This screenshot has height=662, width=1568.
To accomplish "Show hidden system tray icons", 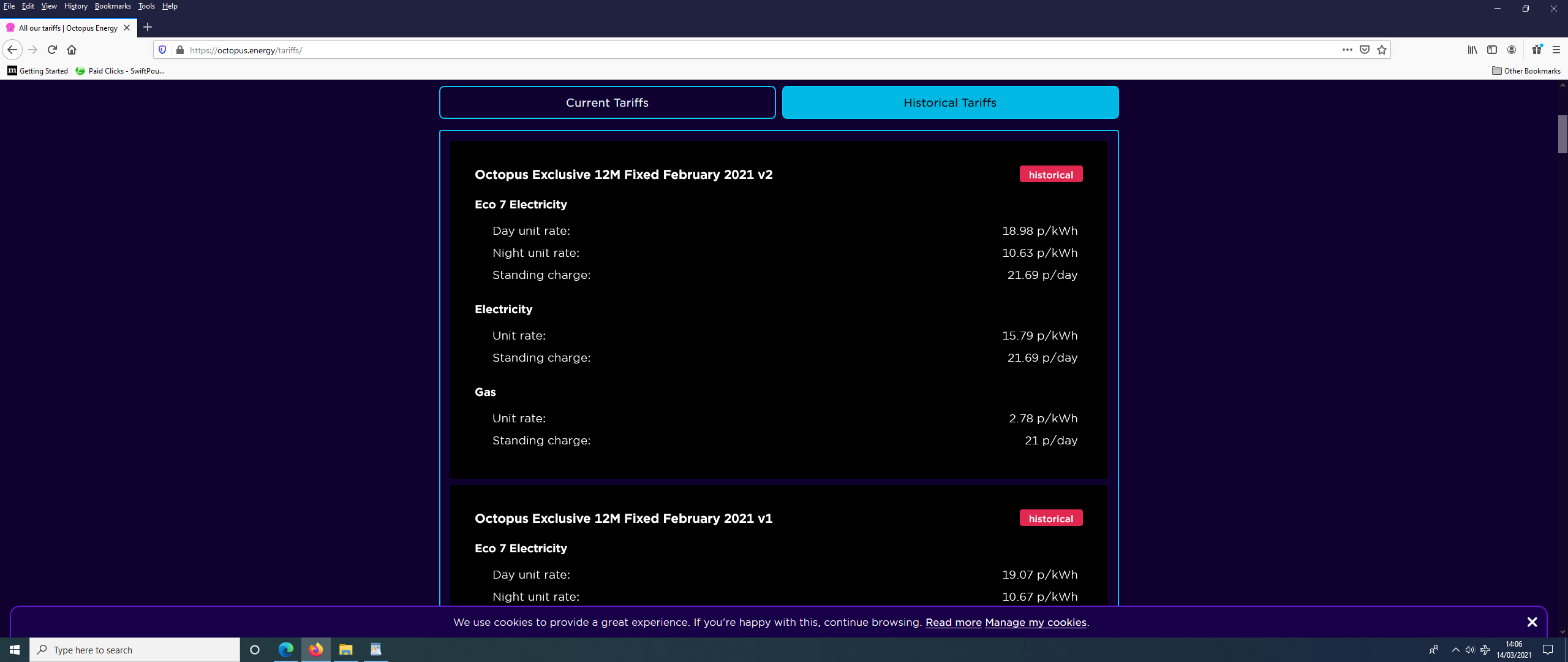I will coord(1455,650).
